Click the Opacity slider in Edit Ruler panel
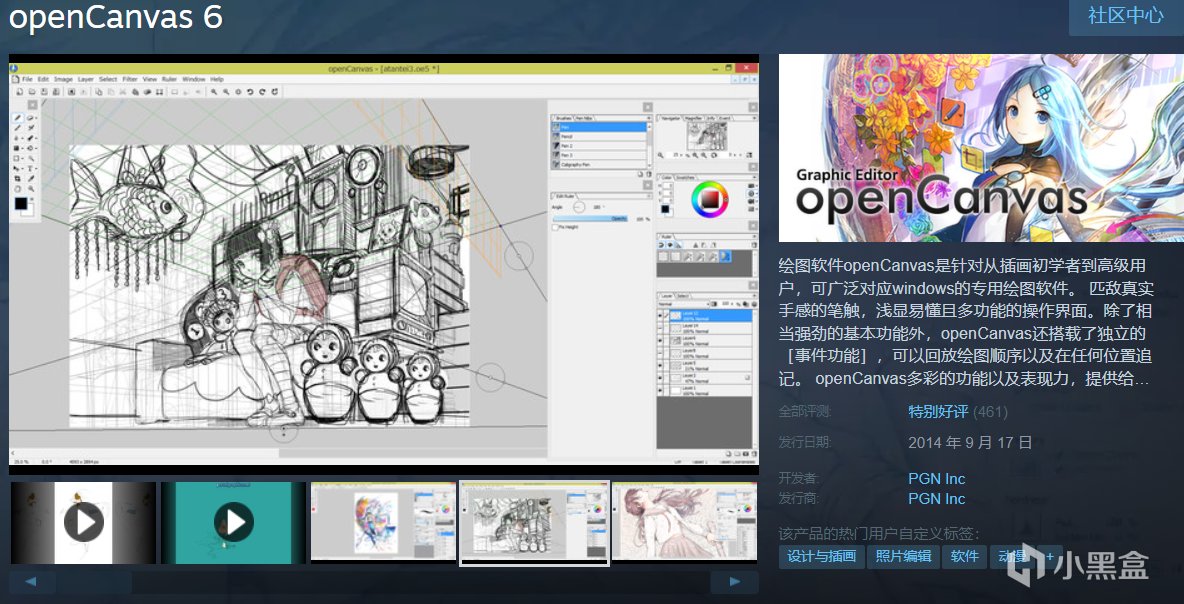The width and height of the screenshot is (1184, 604). click(590, 218)
